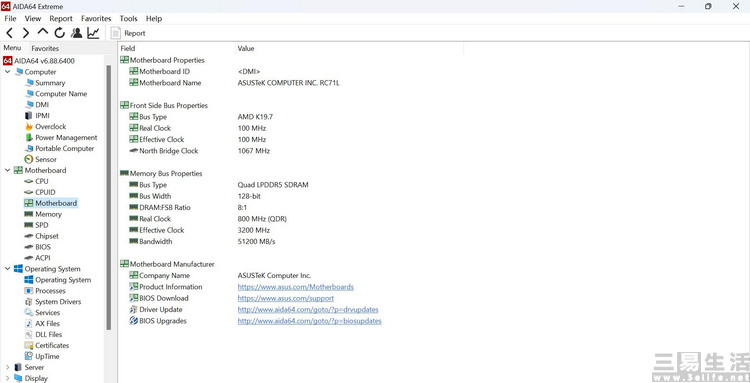Select the Overclock flame icon item
The height and width of the screenshot is (383, 750).
click(x=45, y=127)
